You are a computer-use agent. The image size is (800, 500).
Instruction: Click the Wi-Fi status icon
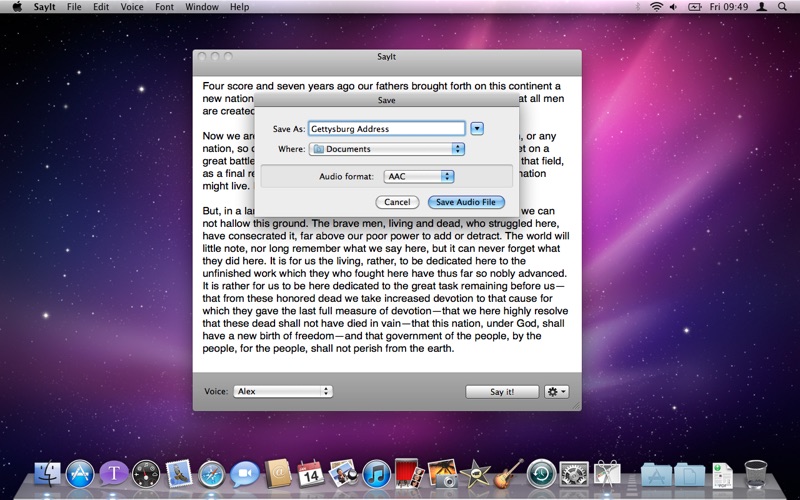(657, 7)
